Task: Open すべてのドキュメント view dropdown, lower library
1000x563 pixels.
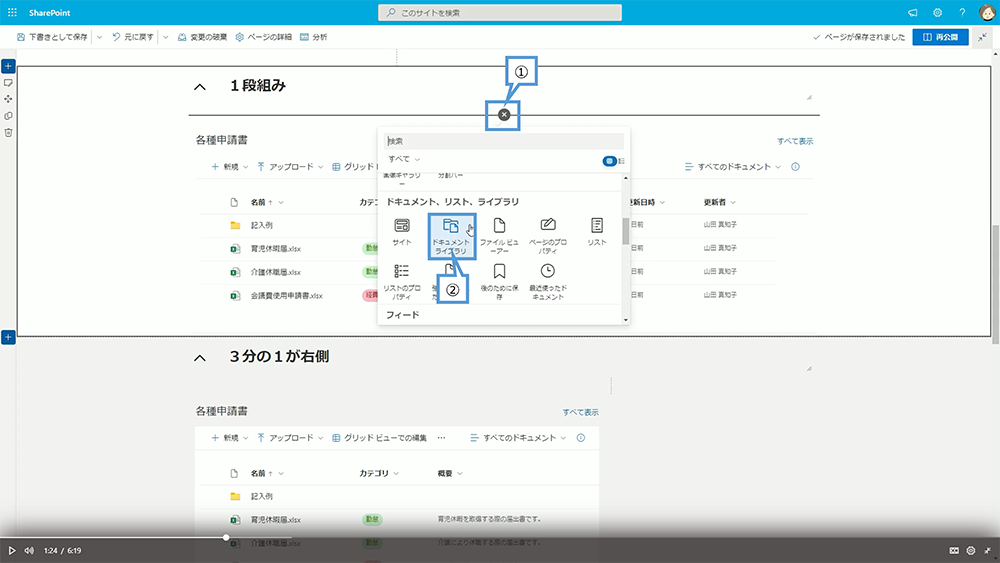Action: tap(518, 437)
